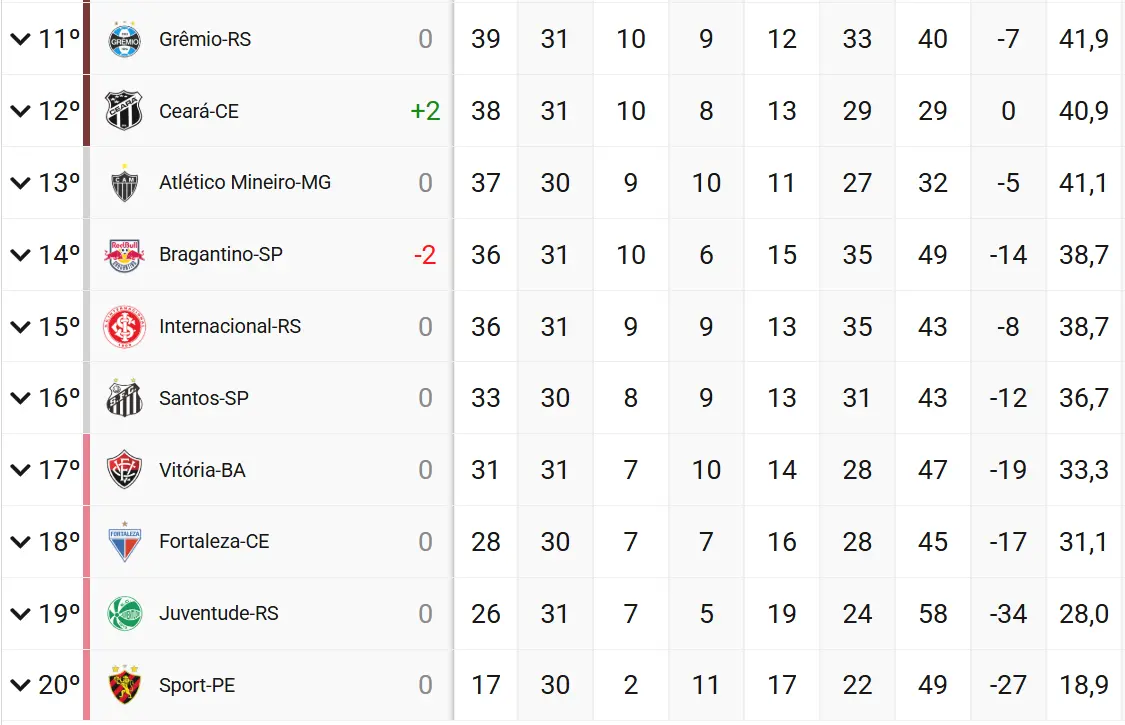Select the Internacional-RS team name
Viewport: 1125px width, 725px height.
point(230,327)
